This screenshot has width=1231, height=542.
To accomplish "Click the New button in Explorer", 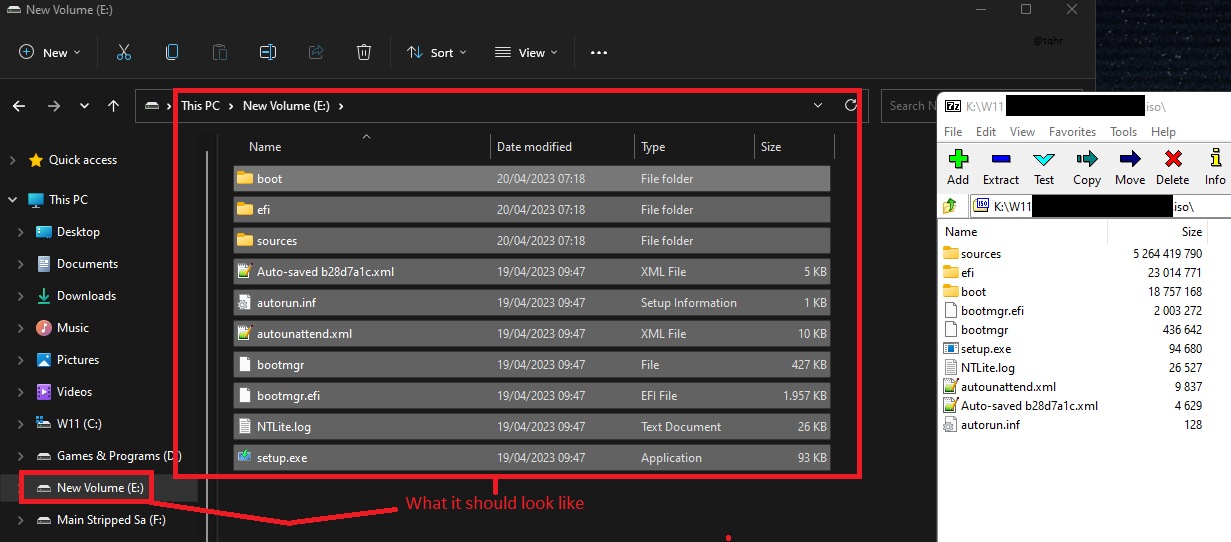I will click(x=49, y=52).
